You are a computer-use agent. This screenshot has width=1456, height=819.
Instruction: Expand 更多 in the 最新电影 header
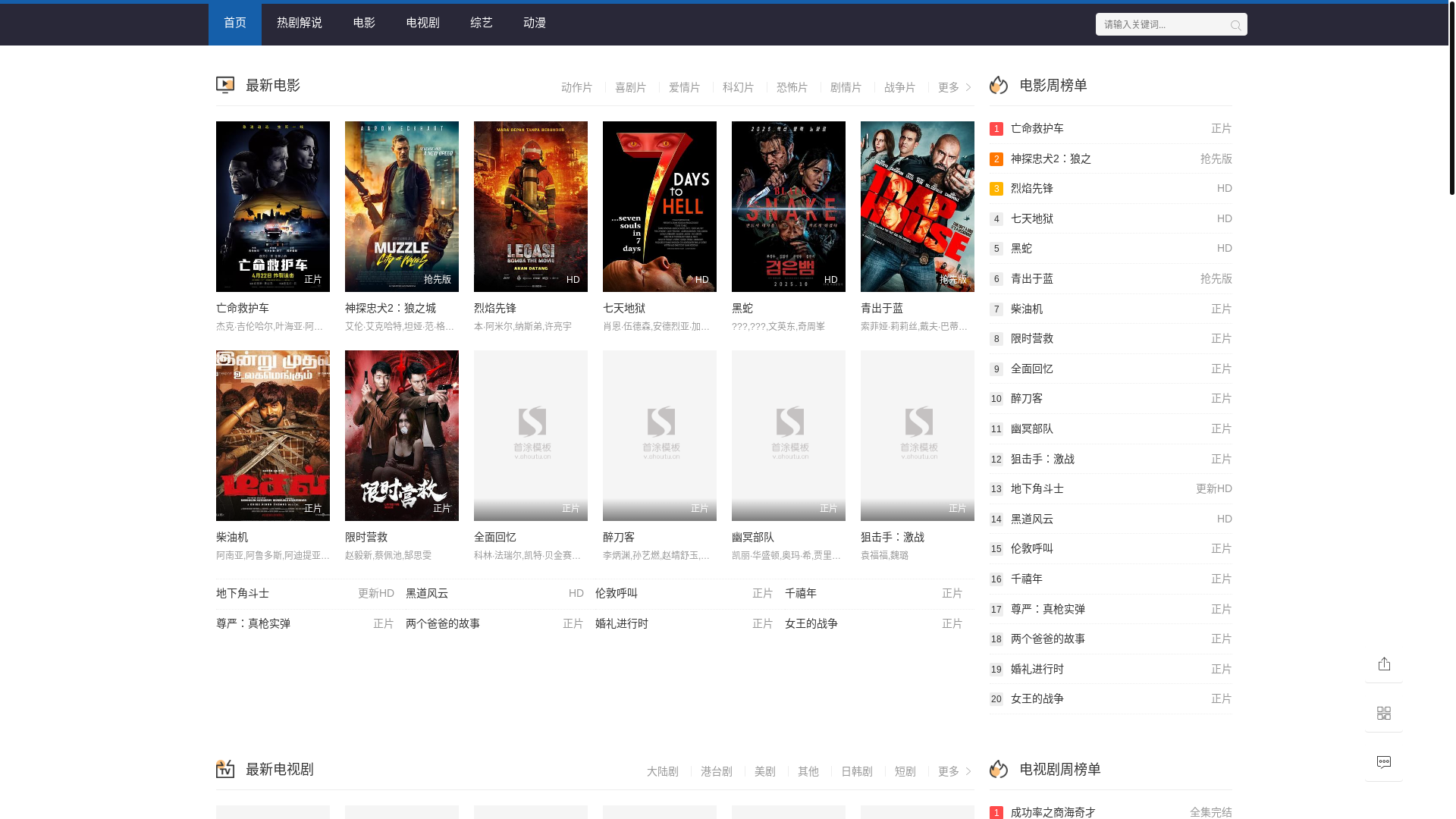tap(955, 87)
